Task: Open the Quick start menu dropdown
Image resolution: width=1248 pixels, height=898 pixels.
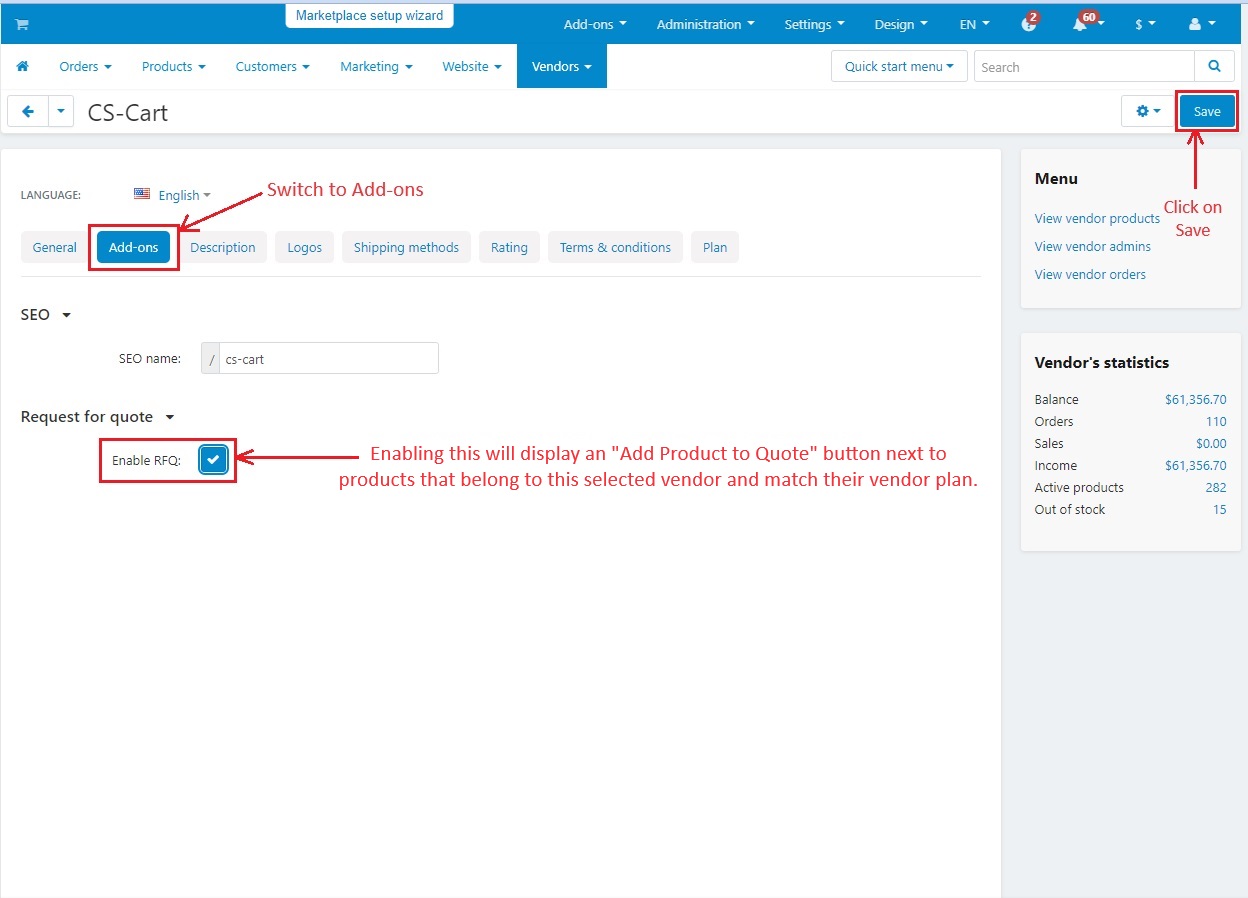Action: pyautogui.click(x=897, y=66)
